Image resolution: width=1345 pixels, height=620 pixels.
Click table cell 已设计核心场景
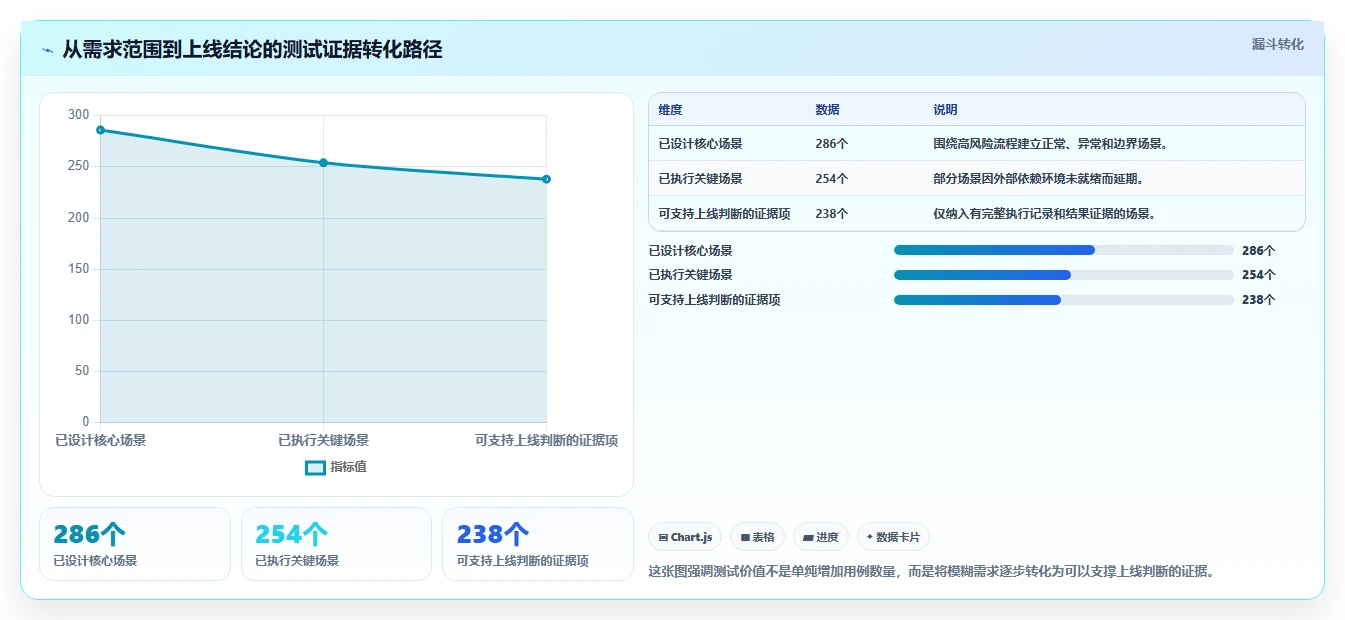pos(700,144)
